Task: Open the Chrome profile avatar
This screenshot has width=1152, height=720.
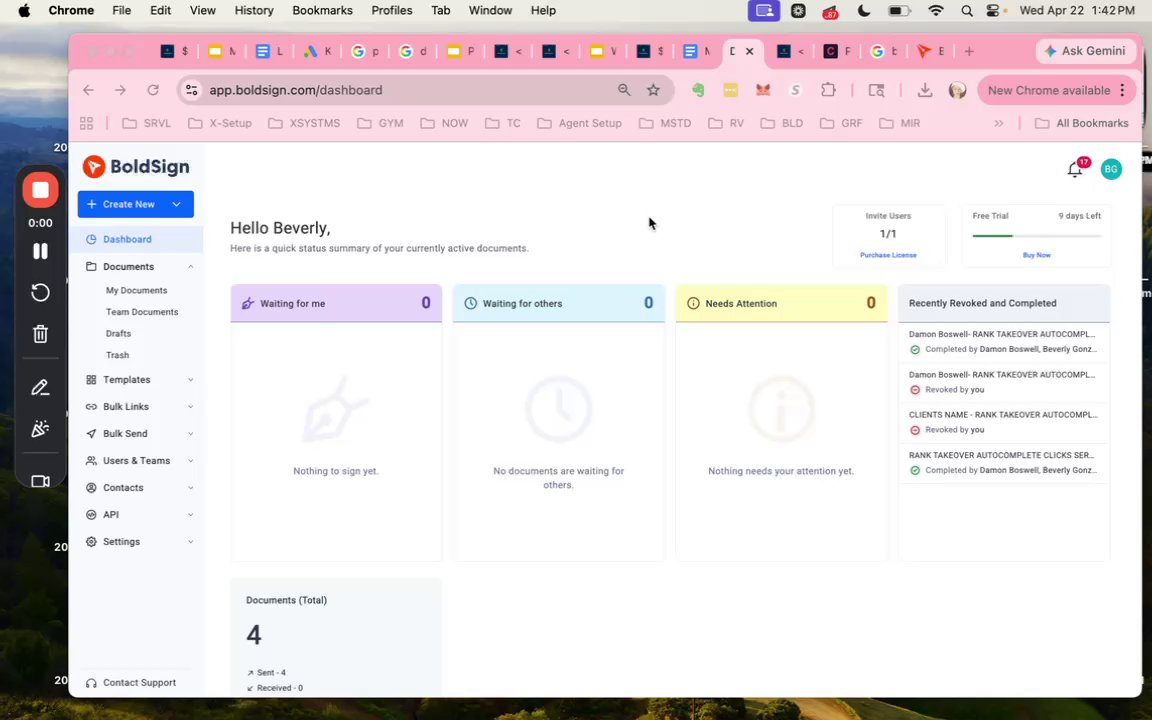Action: click(x=957, y=90)
